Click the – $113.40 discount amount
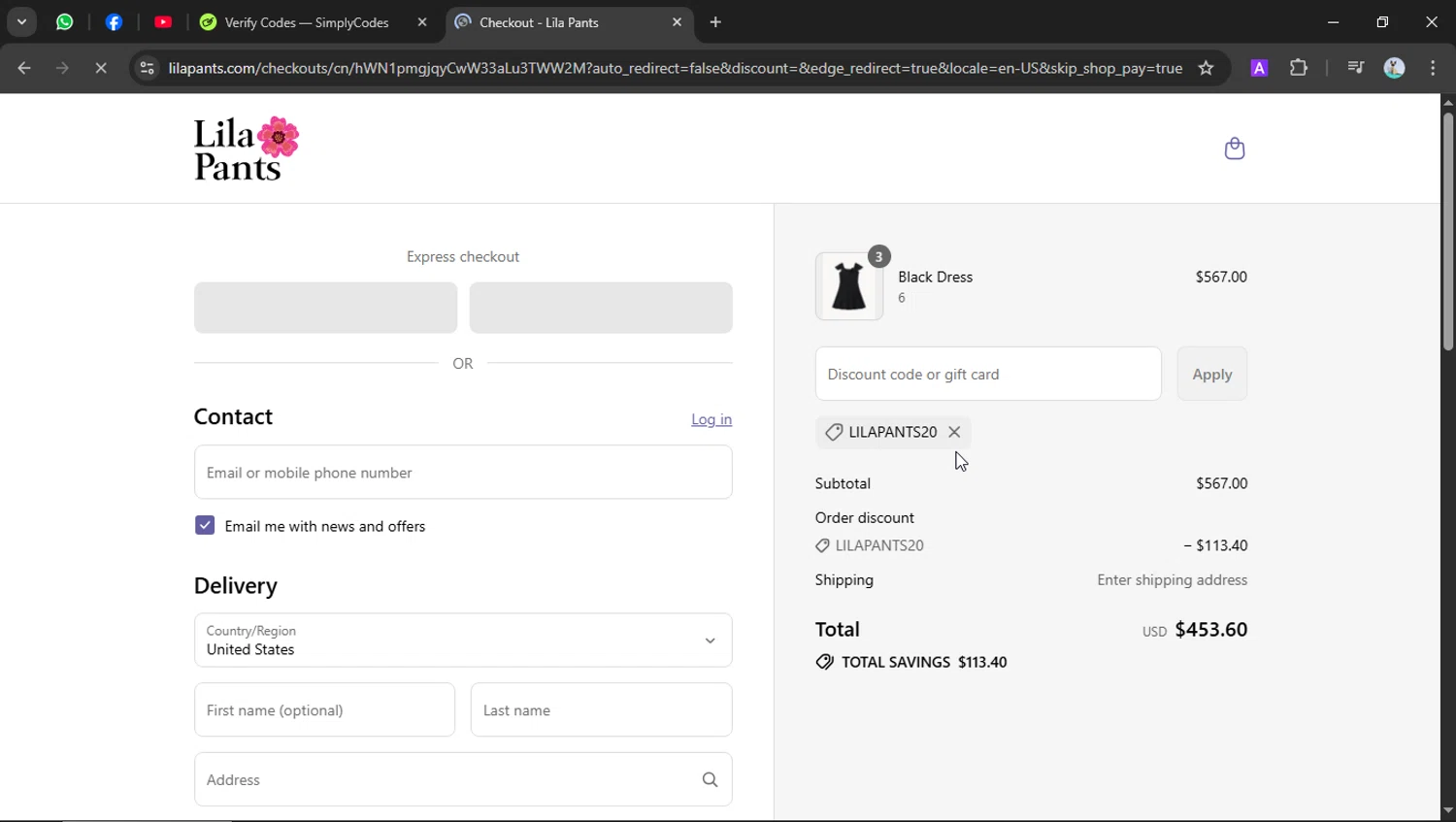1456x822 pixels. point(1215,545)
